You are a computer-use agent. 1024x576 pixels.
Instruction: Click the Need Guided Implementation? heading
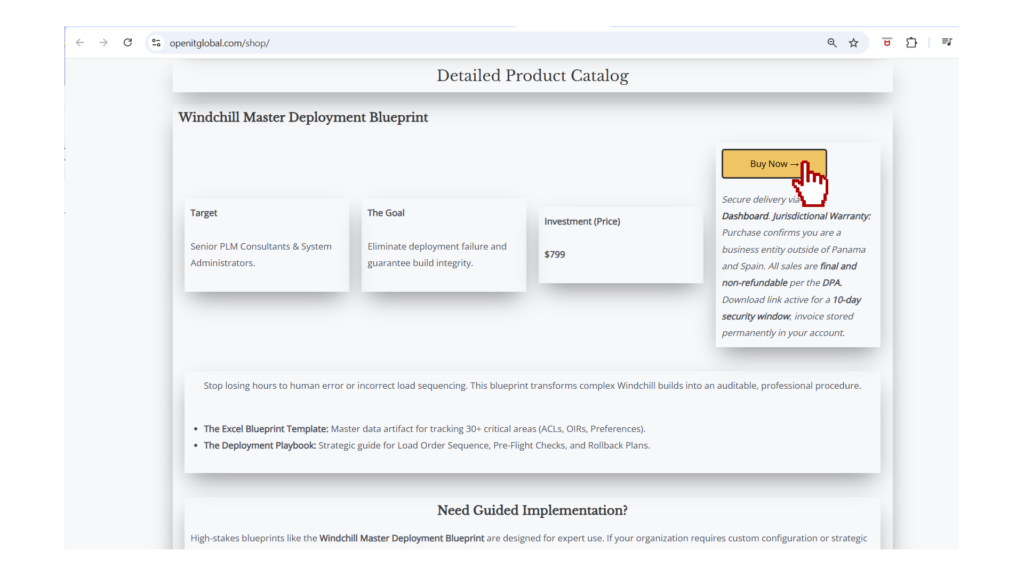[532, 511]
